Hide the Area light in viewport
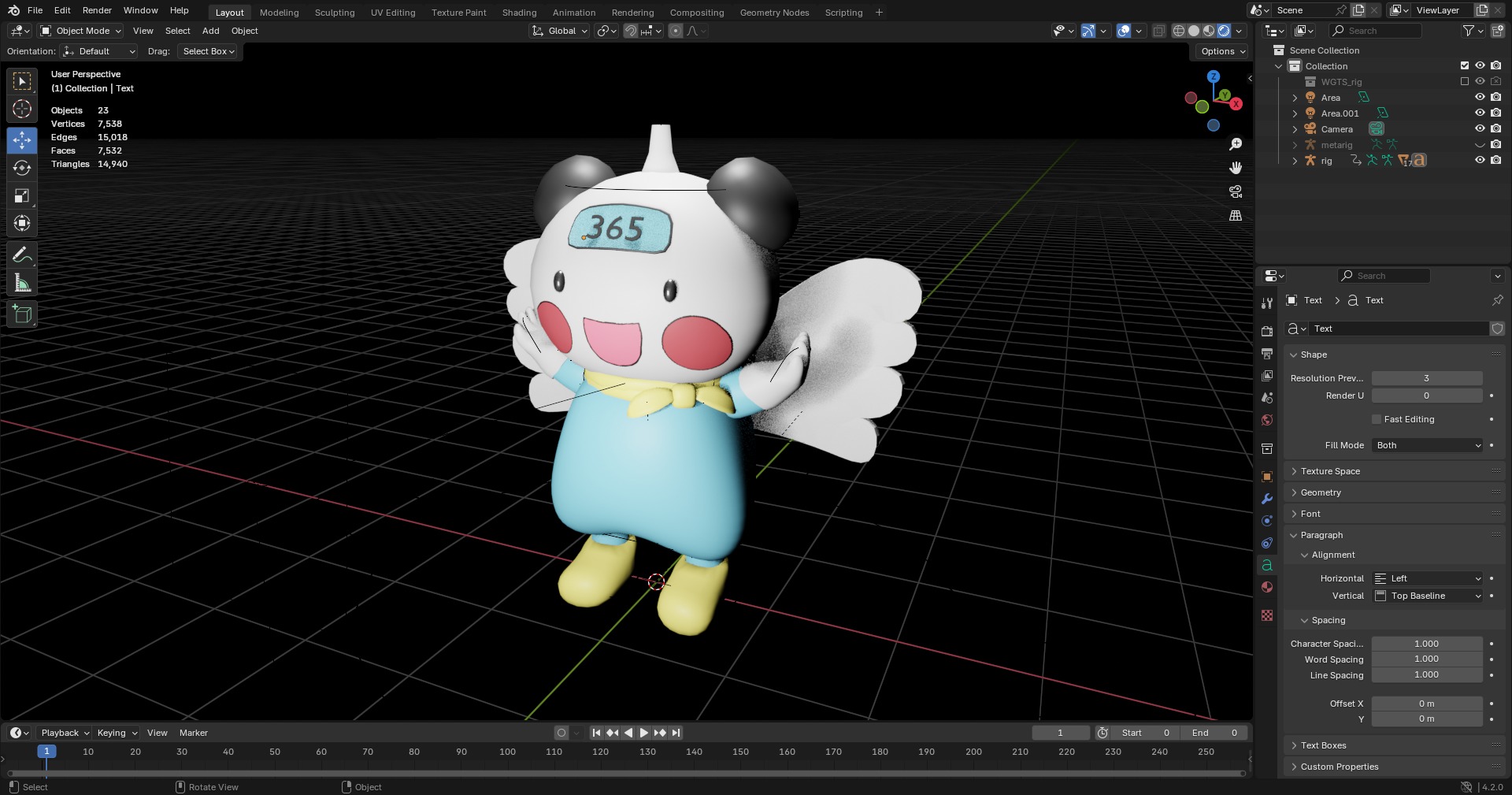The height and width of the screenshot is (795, 1512). (x=1480, y=98)
